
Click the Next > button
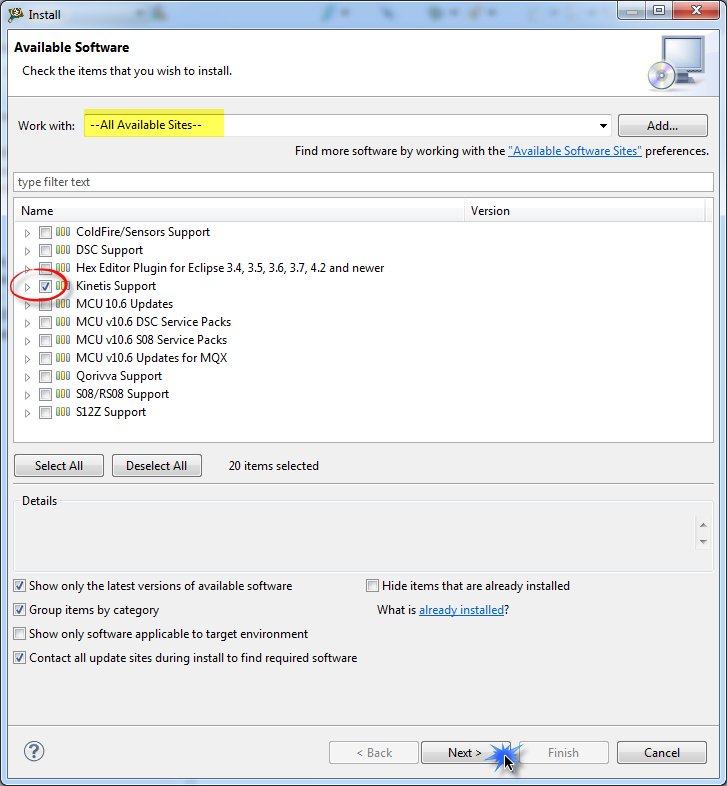[x=465, y=752]
